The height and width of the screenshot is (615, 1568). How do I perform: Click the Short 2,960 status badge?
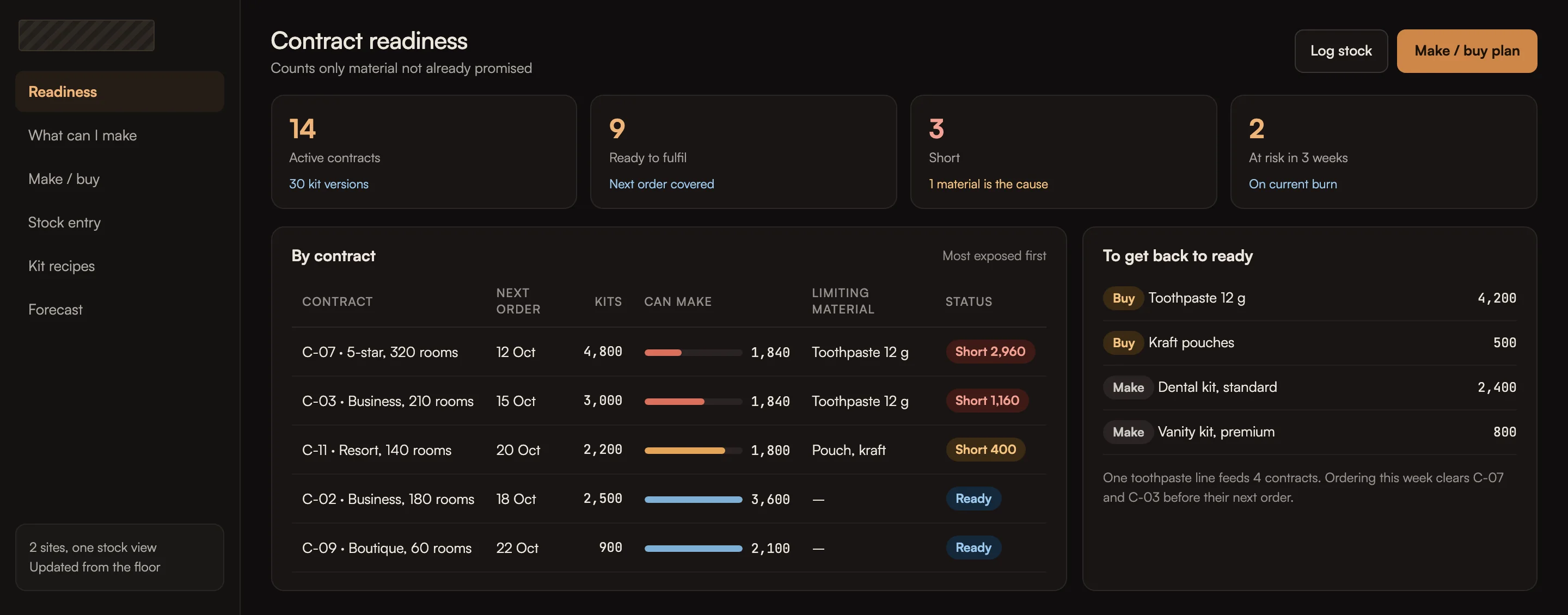990,352
